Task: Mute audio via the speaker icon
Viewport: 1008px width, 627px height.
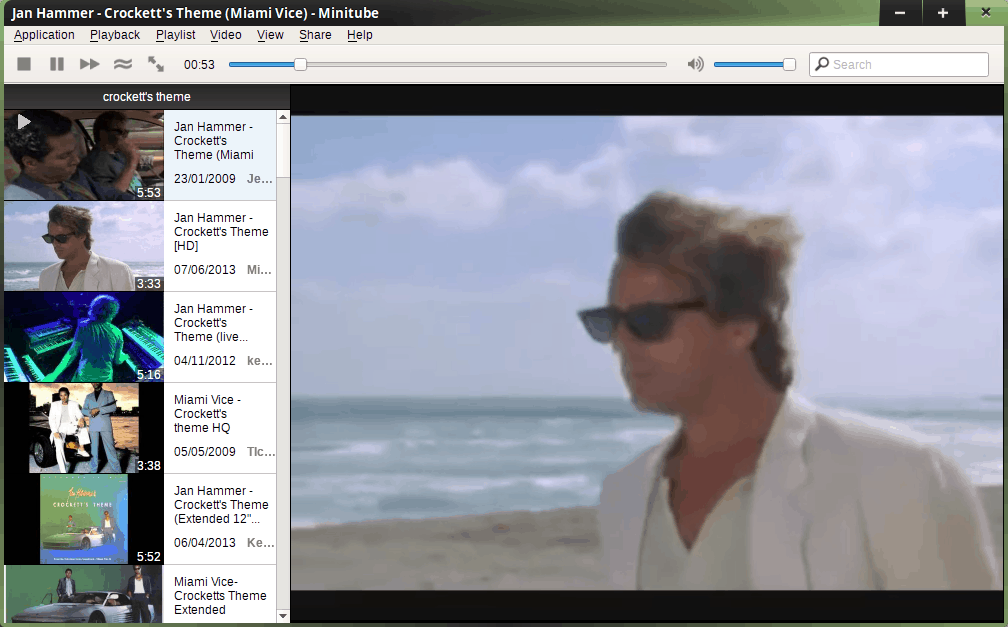Action: 695,64
